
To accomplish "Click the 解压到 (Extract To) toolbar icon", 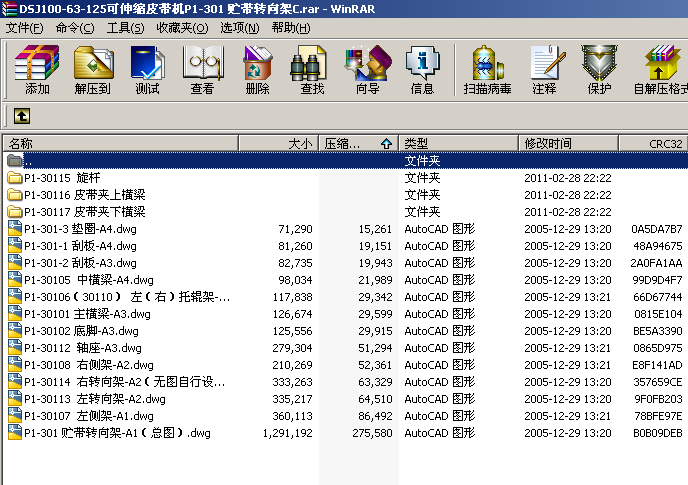I will [92, 70].
